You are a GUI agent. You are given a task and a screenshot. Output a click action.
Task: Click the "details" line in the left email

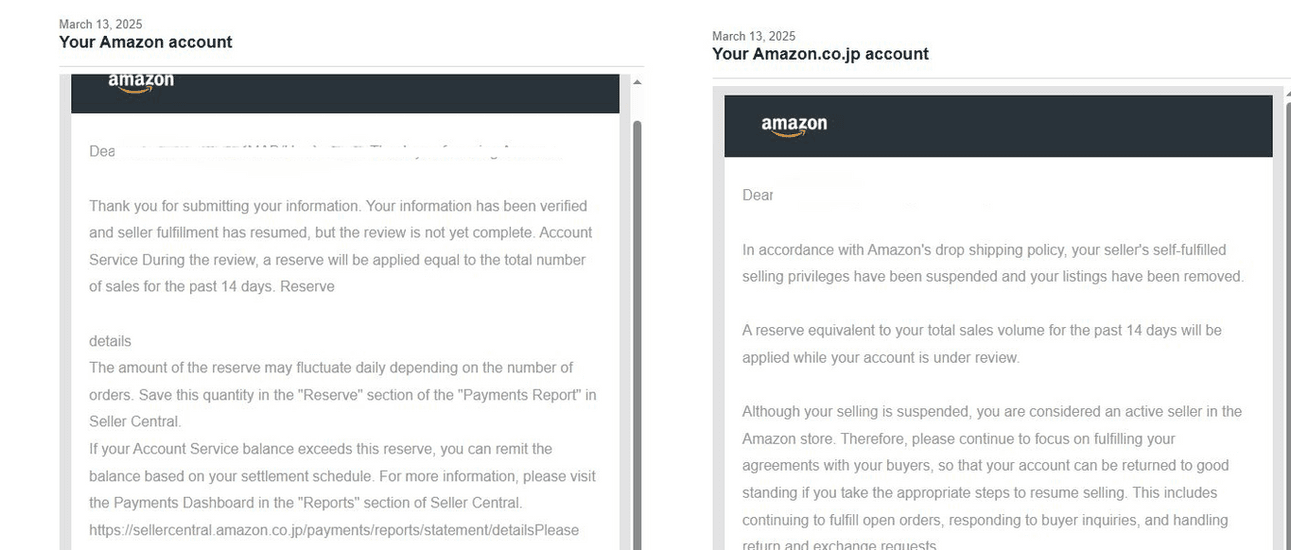(110, 341)
